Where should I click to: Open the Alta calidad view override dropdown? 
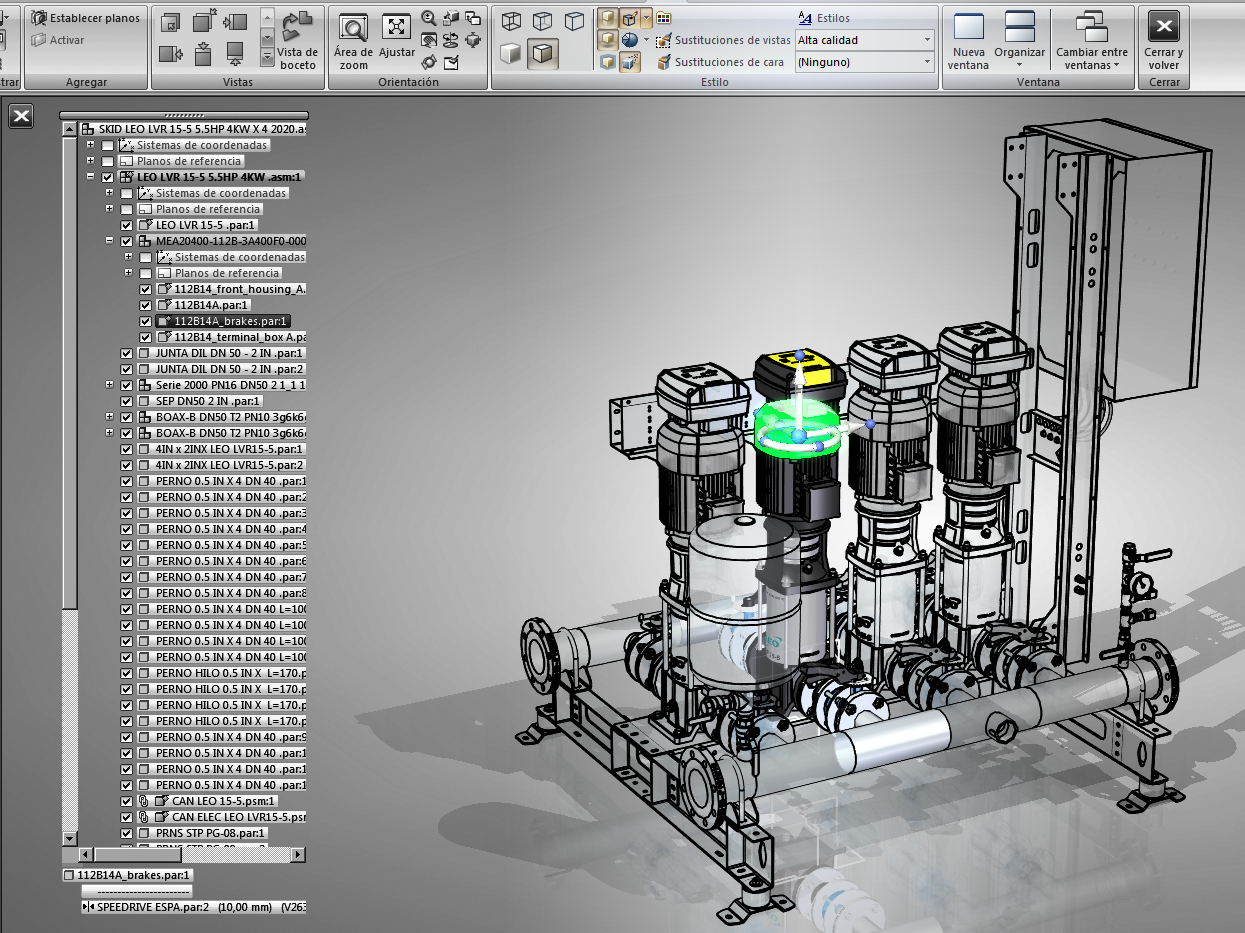927,40
